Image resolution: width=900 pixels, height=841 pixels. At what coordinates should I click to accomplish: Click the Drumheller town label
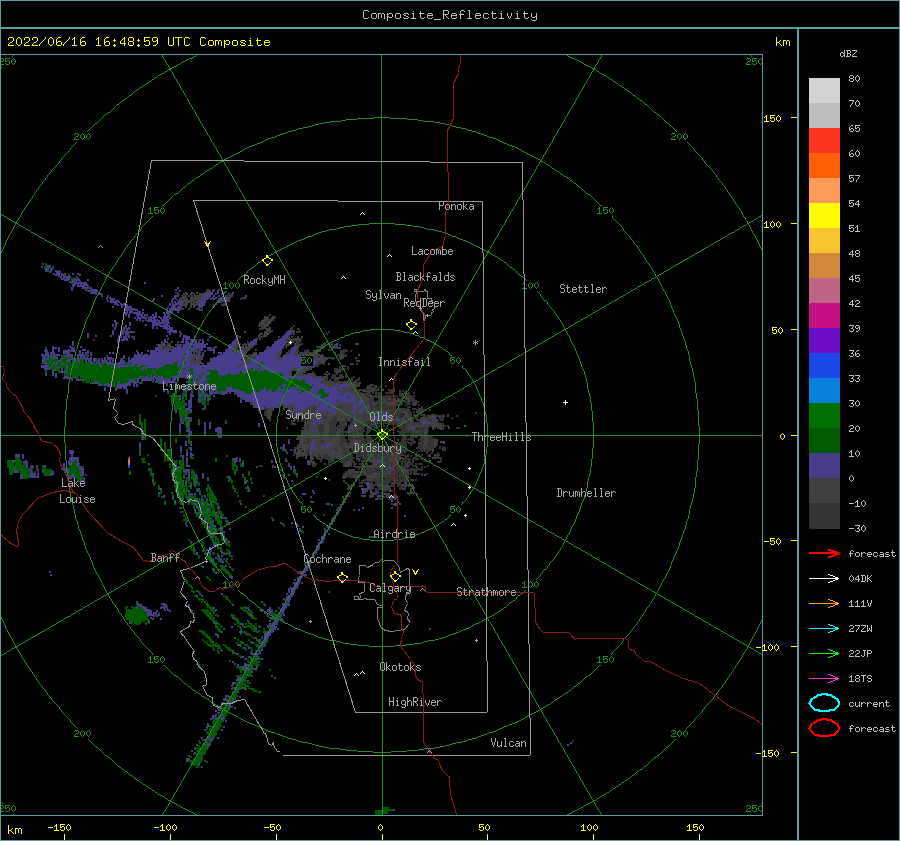coord(586,493)
